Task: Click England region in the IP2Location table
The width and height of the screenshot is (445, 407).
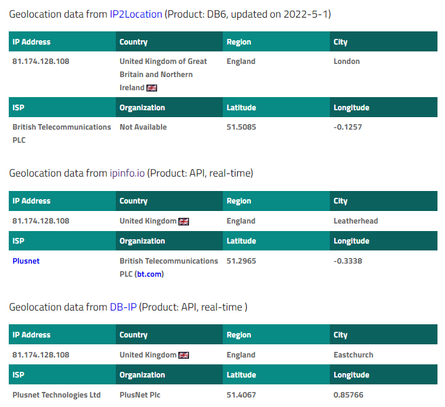Action: coord(241,61)
